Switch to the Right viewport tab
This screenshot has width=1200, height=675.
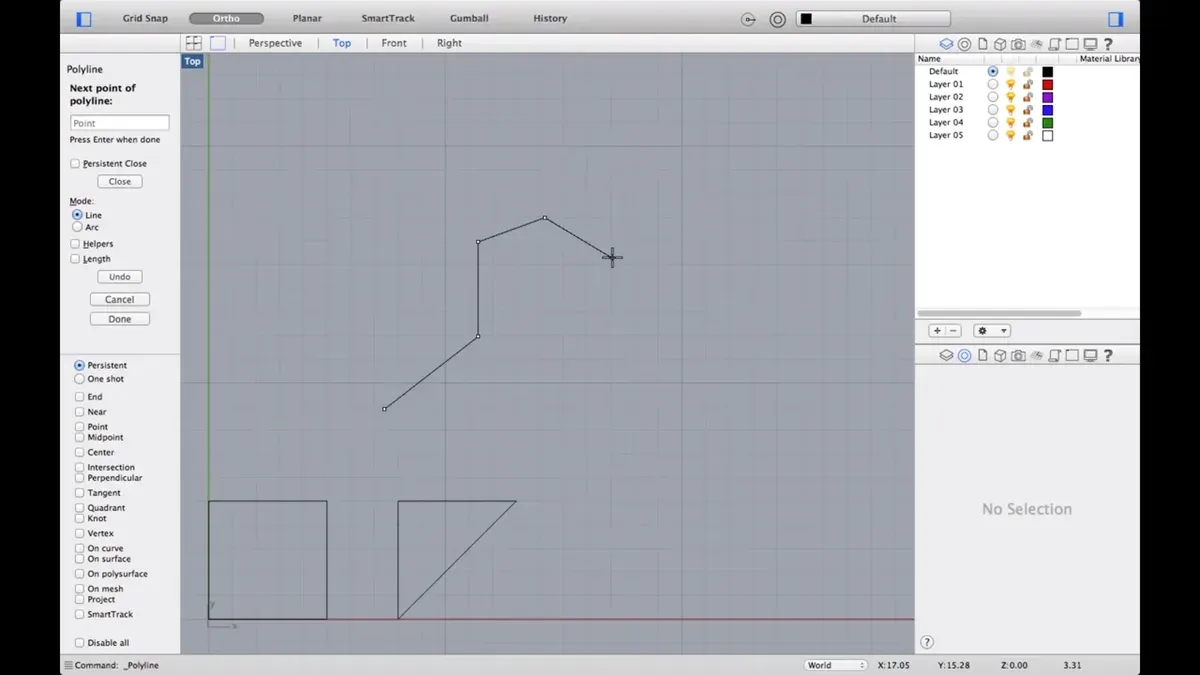pos(449,43)
